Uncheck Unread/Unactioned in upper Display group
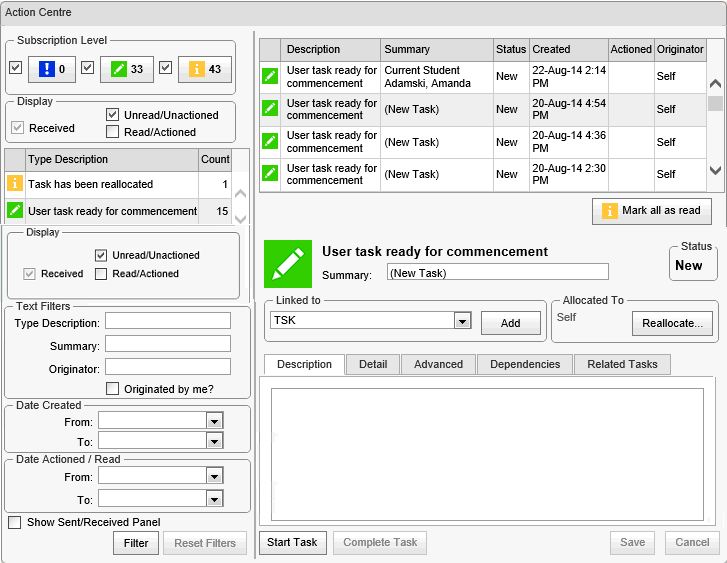The height and width of the screenshot is (563, 727). click(112, 115)
